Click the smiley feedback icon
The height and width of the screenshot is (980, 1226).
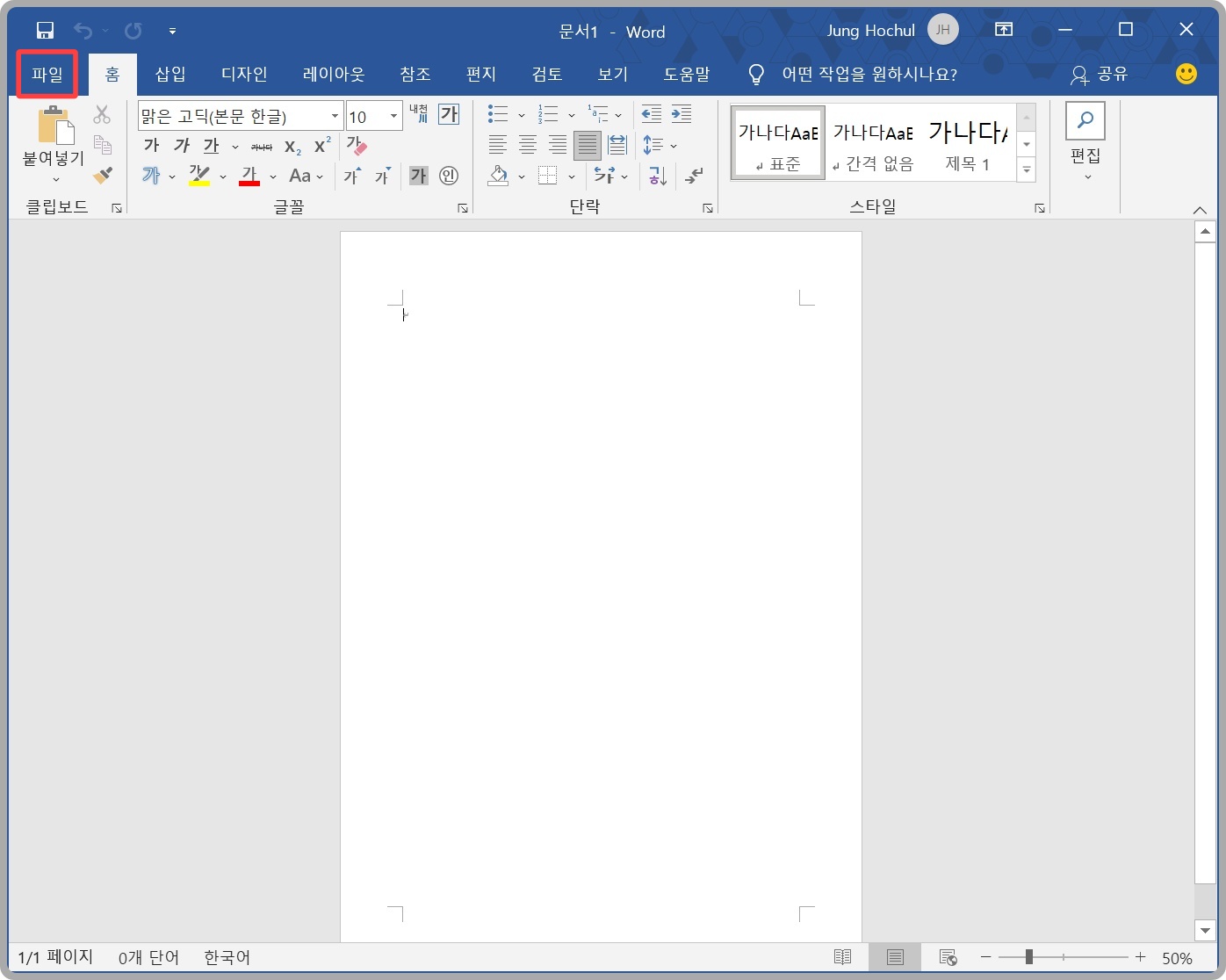pyautogui.click(x=1186, y=74)
